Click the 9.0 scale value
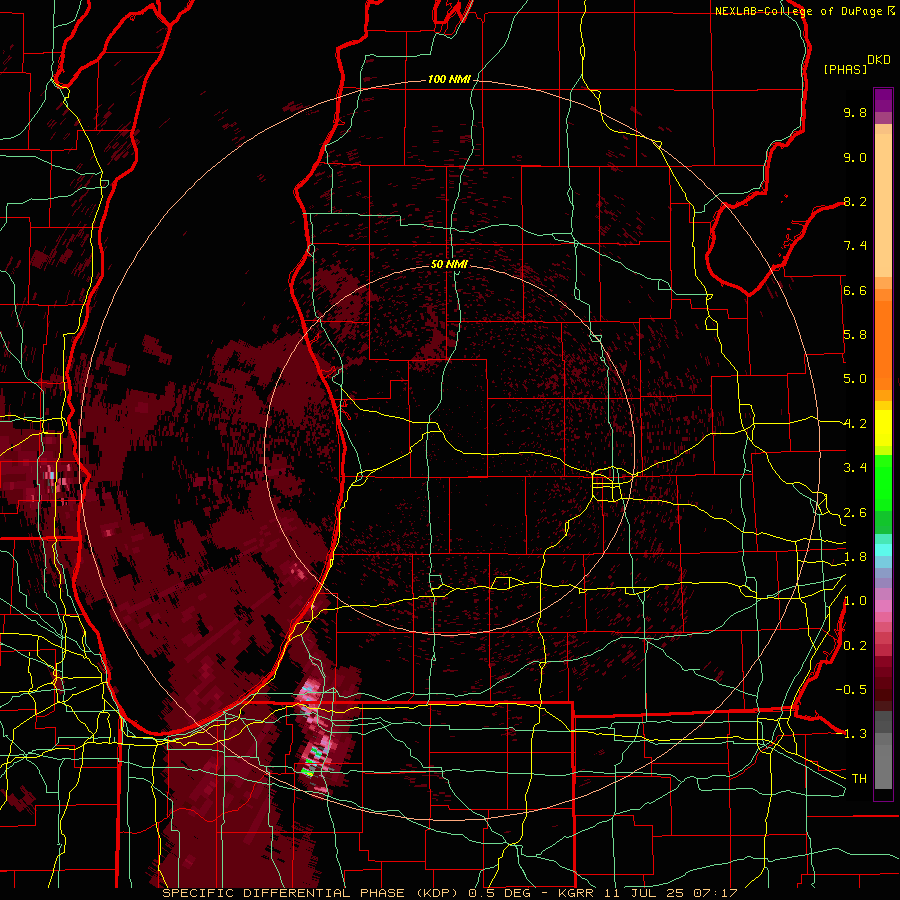Image resolution: width=900 pixels, height=900 pixels. click(855, 157)
